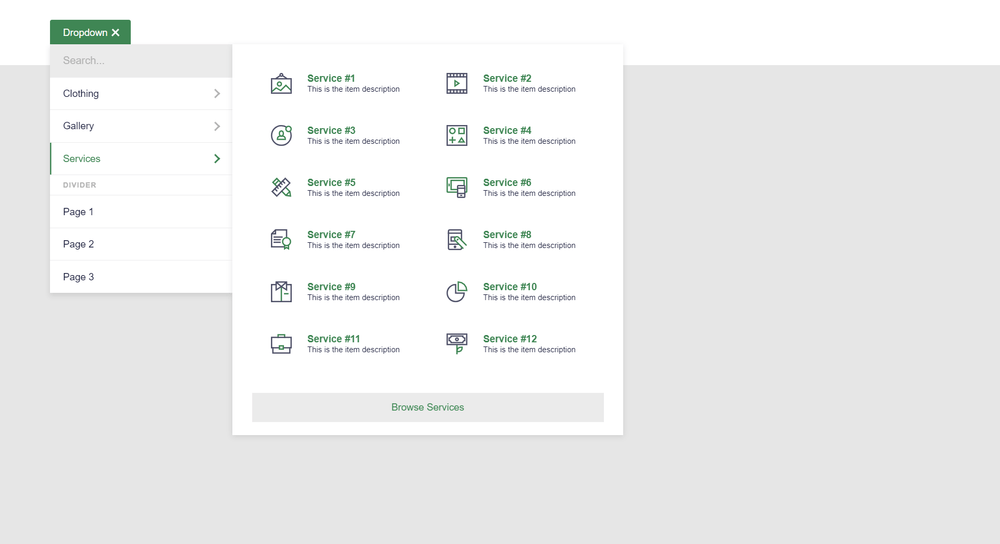
Task: Click the money eye icon for Service #12
Action: pos(457,344)
